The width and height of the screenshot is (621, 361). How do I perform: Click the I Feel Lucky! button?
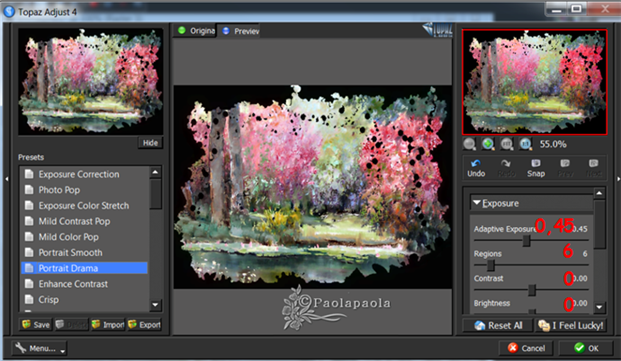coord(571,325)
